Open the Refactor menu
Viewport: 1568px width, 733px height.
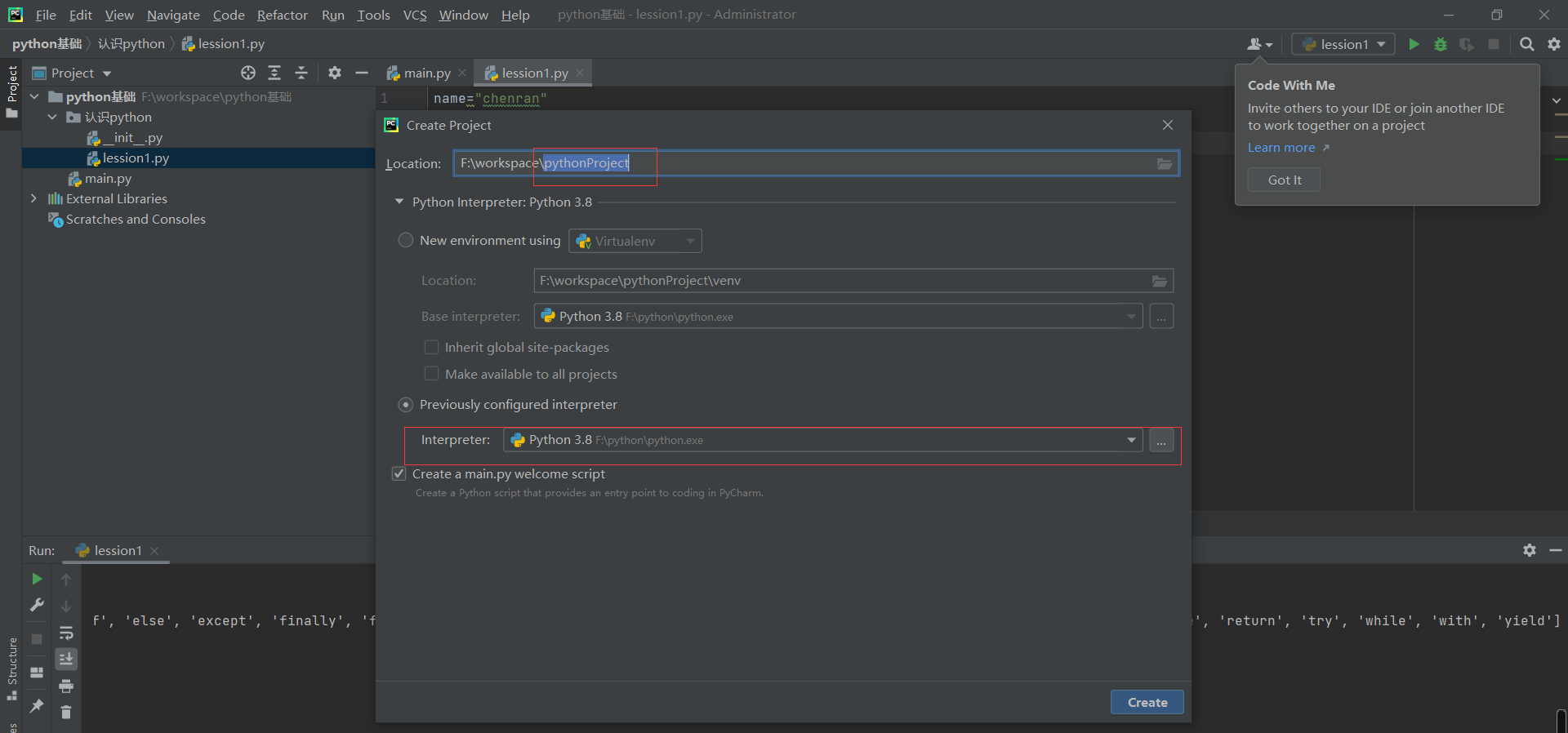tap(283, 15)
